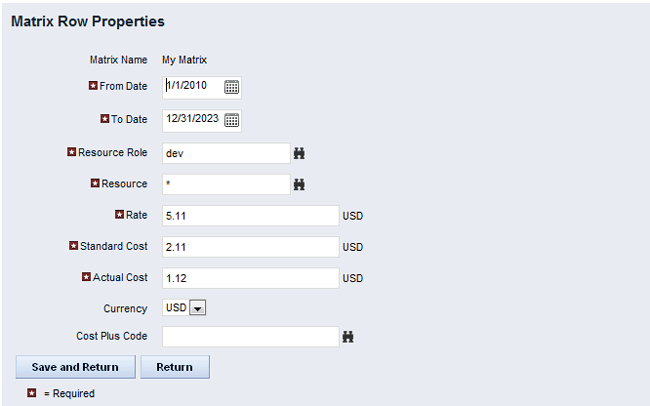Select the Actual Cost field showing 1.12
This screenshot has width=650, height=406.
click(250, 277)
